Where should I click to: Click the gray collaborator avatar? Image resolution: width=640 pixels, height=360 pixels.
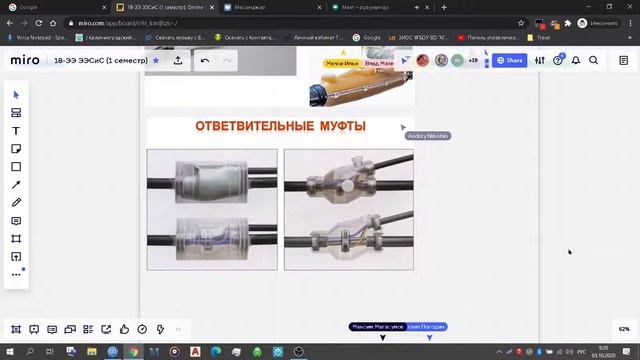tap(441, 60)
